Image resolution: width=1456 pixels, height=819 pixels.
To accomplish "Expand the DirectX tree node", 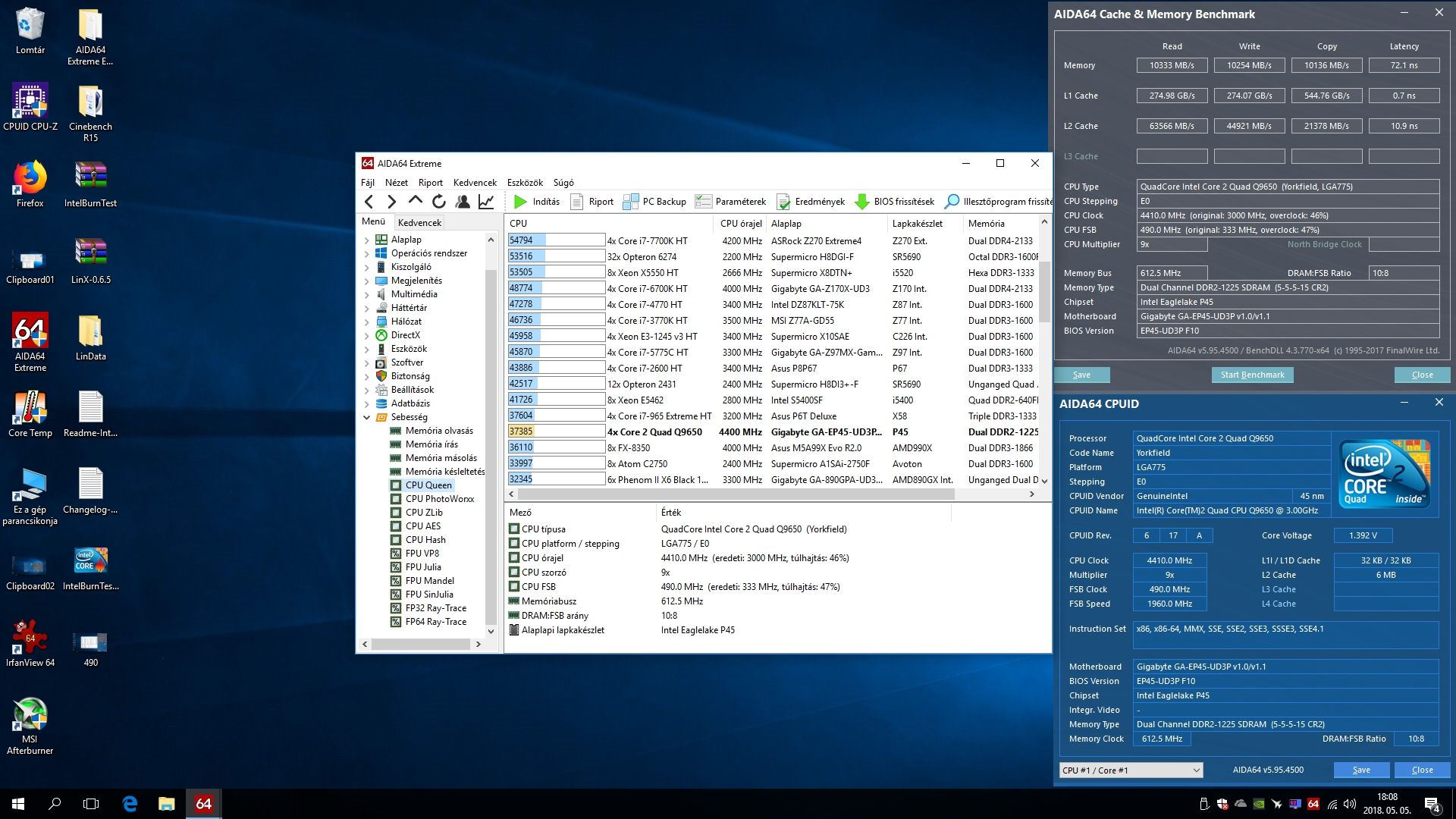I will coord(367,335).
